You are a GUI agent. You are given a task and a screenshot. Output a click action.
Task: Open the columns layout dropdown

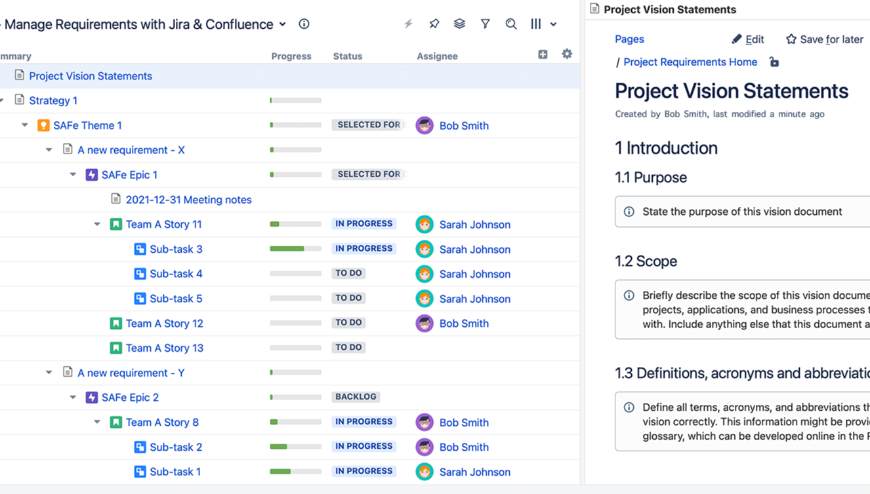[543, 24]
